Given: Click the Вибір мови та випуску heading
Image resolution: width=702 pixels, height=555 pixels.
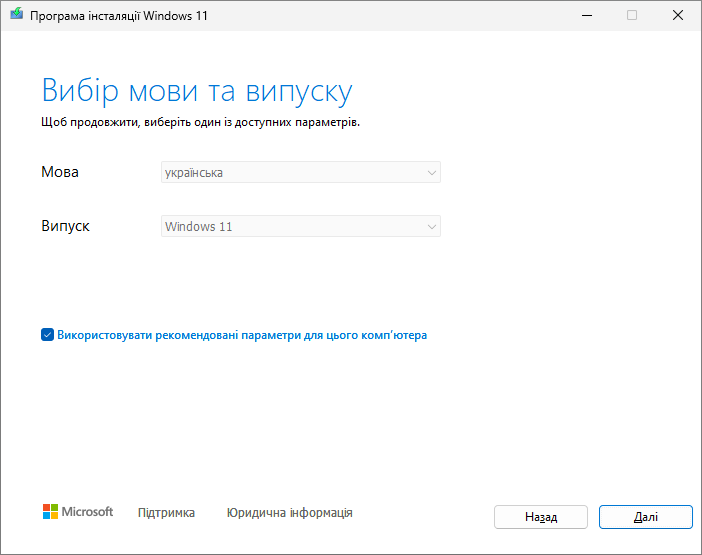Looking at the screenshot, I should point(197,92).
